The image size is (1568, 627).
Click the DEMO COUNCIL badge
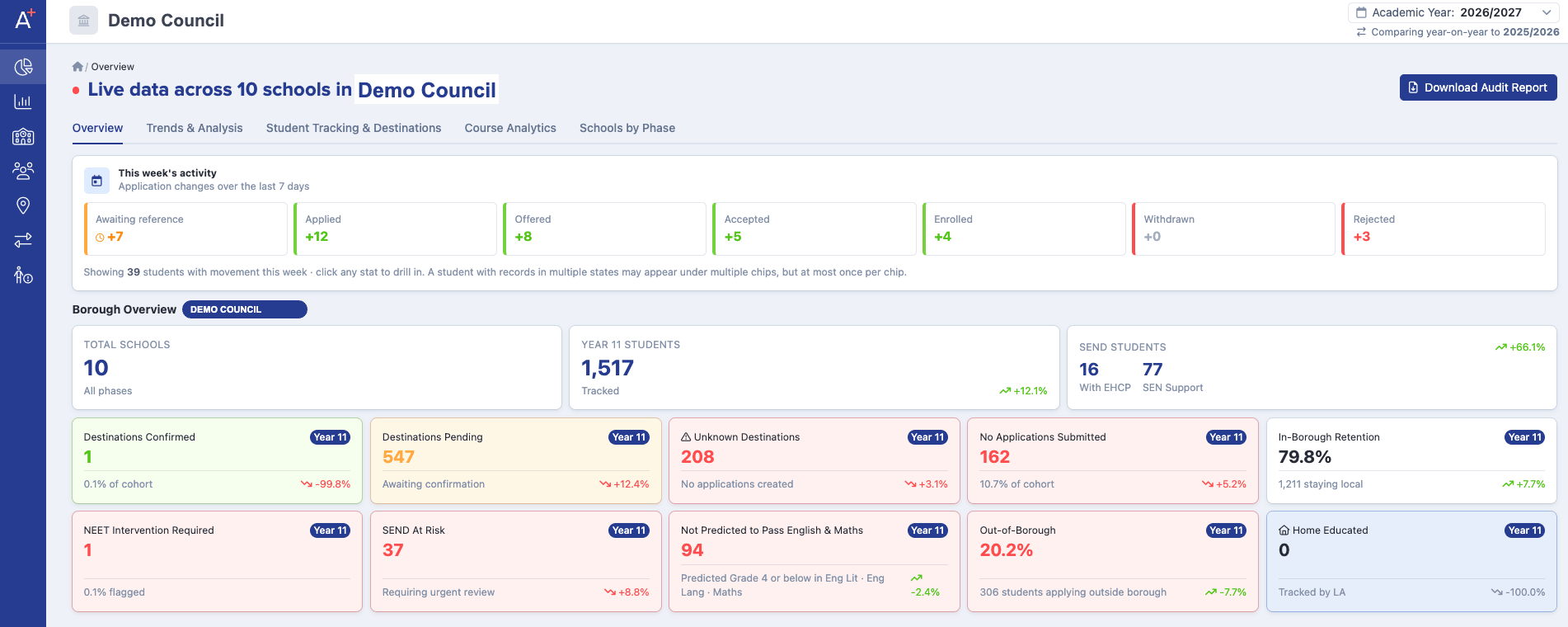pos(245,309)
